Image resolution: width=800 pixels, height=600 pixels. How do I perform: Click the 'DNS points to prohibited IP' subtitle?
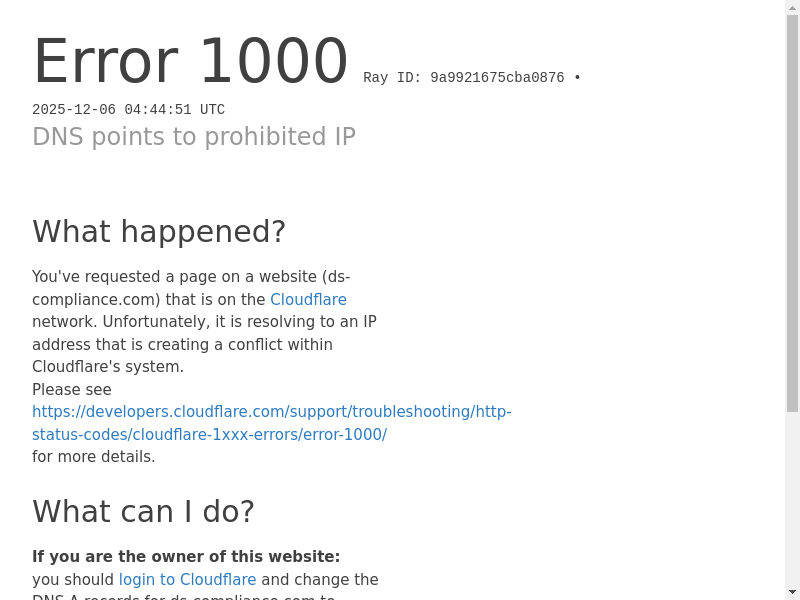click(194, 137)
